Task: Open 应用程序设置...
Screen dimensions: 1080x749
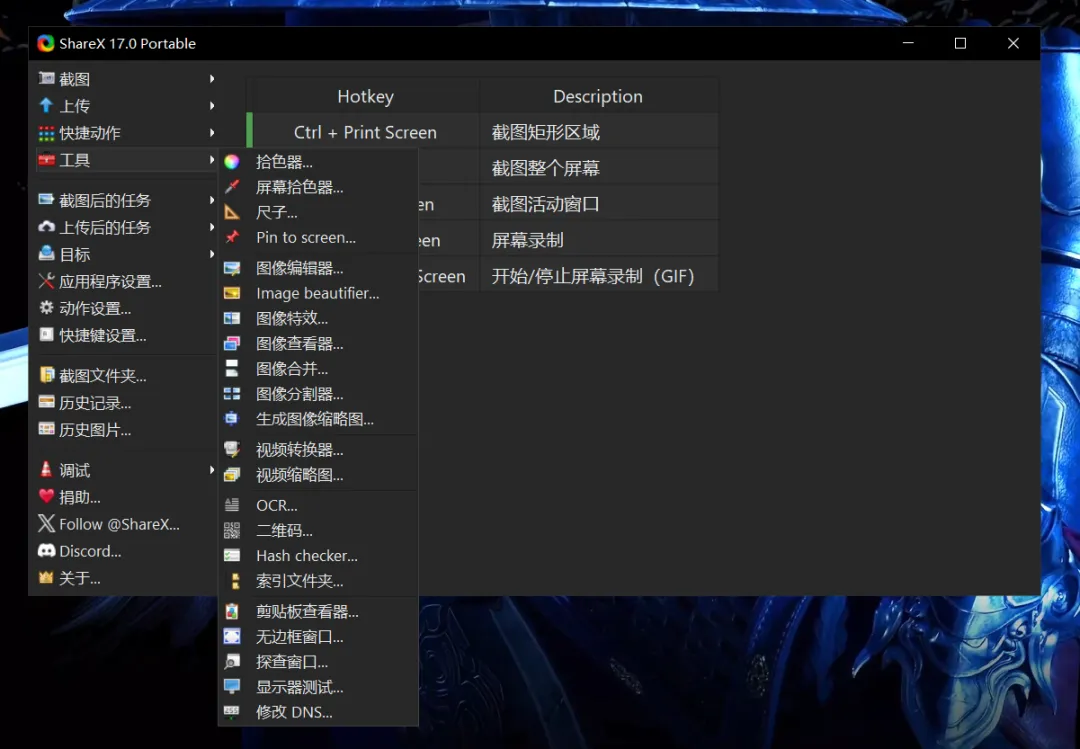Action: pos(127,281)
